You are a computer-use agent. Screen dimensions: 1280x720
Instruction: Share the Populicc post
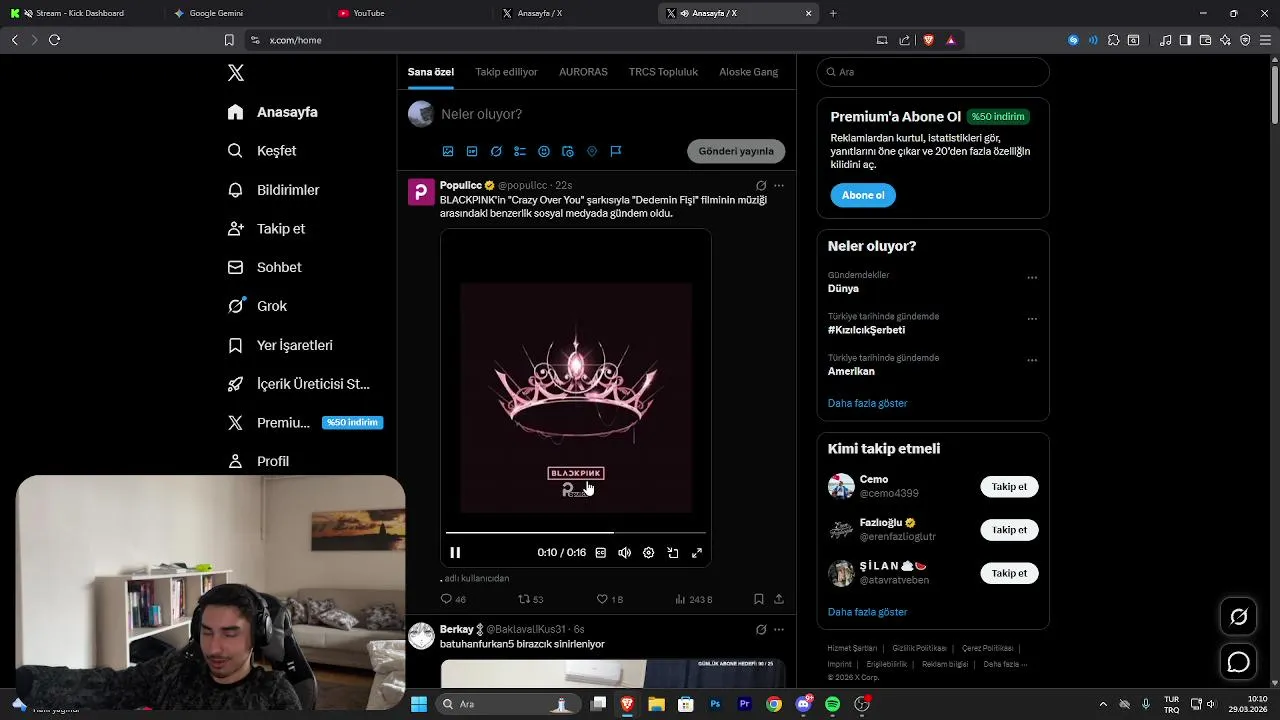point(779,599)
